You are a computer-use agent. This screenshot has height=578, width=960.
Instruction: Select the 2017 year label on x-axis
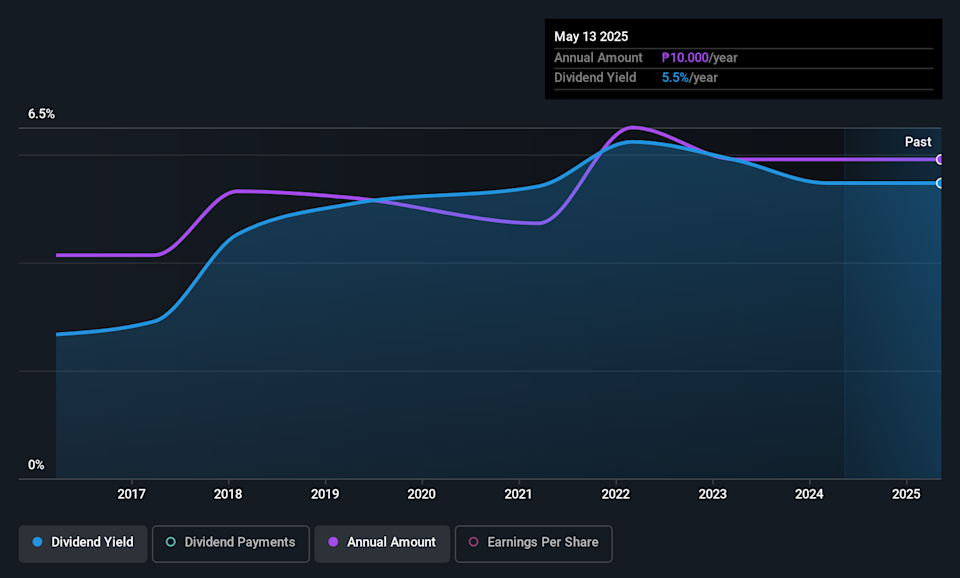tap(132, 494)
